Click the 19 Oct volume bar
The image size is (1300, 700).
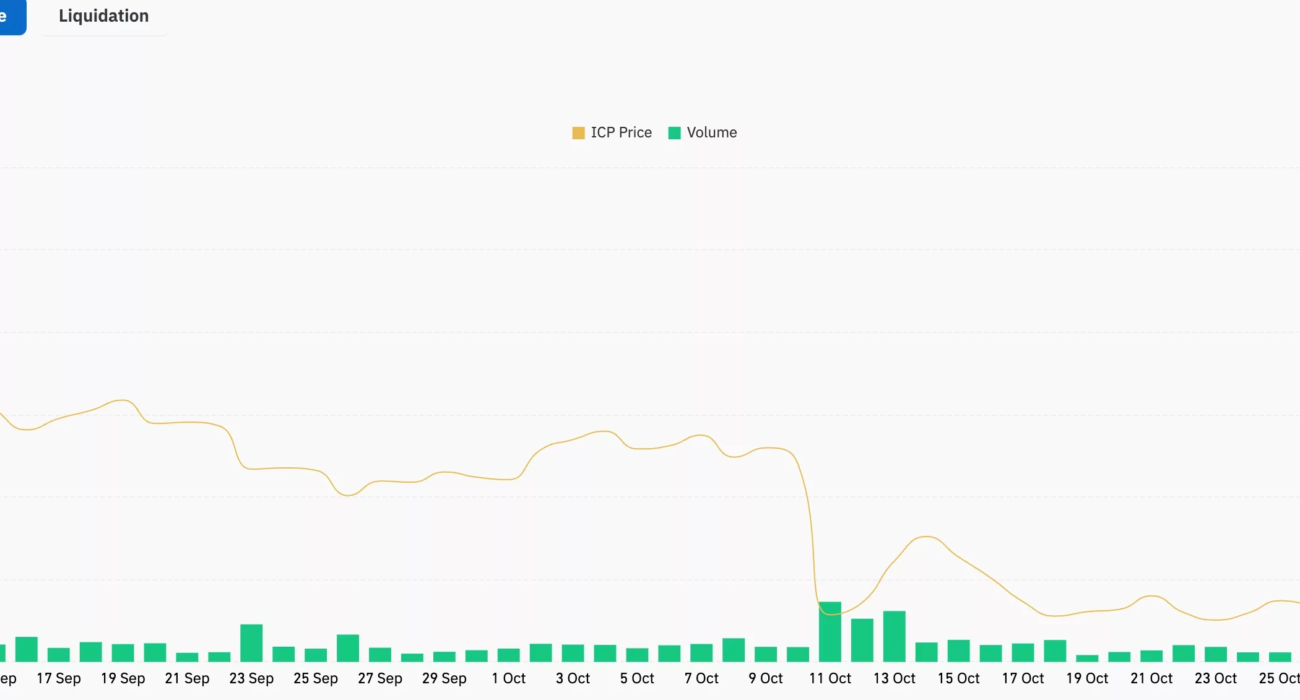point(1087,658)
